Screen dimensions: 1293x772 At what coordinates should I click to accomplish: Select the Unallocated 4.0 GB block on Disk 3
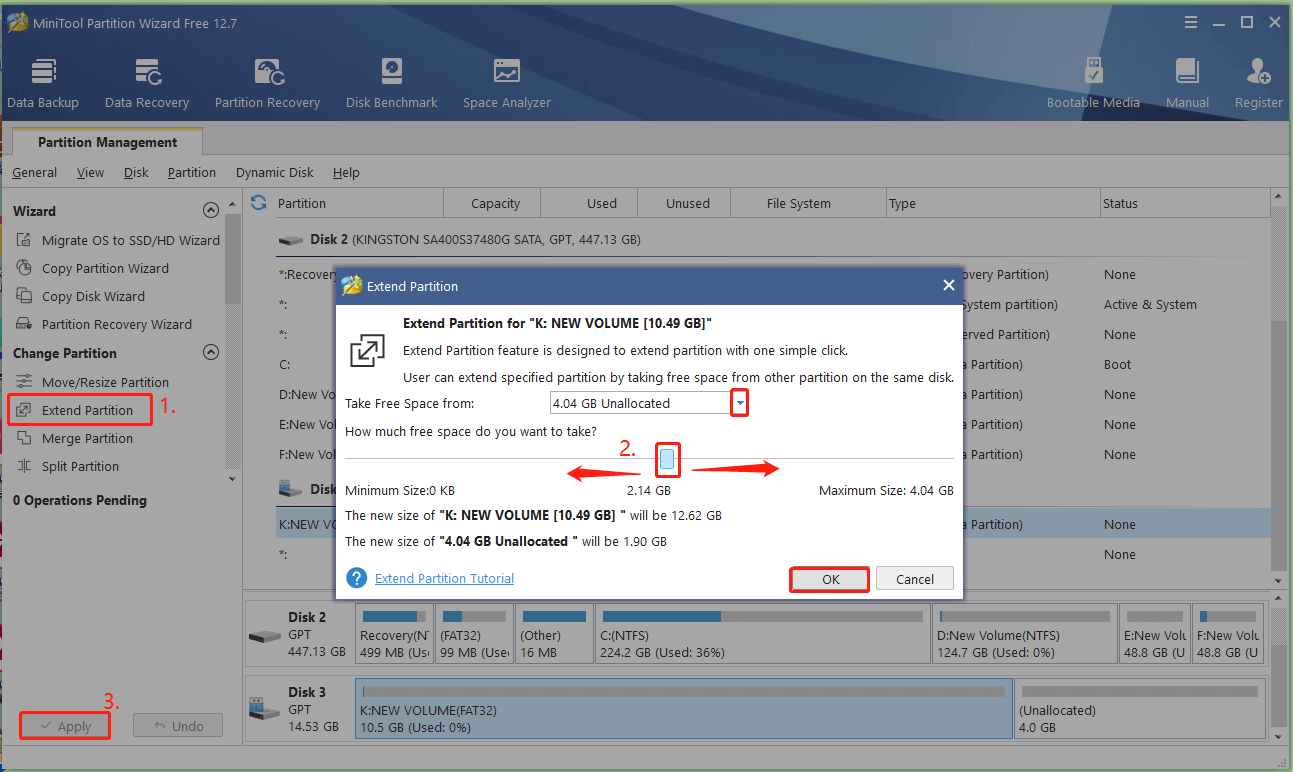point(1140,709)
